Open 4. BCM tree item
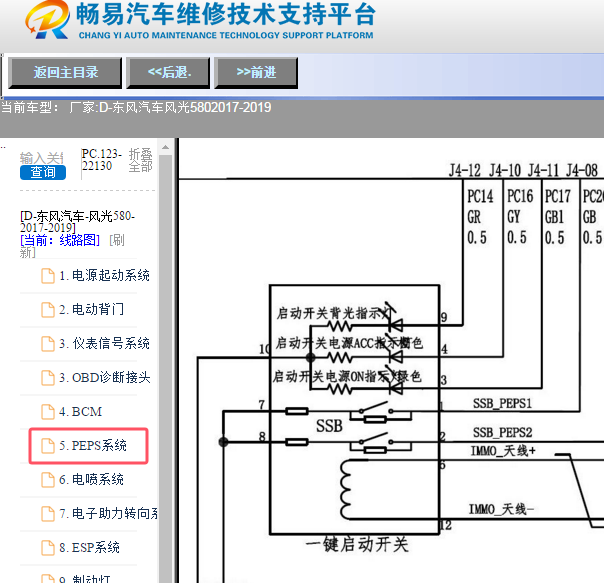This screenshot has width=604, height=583. [x=81, y=412]
